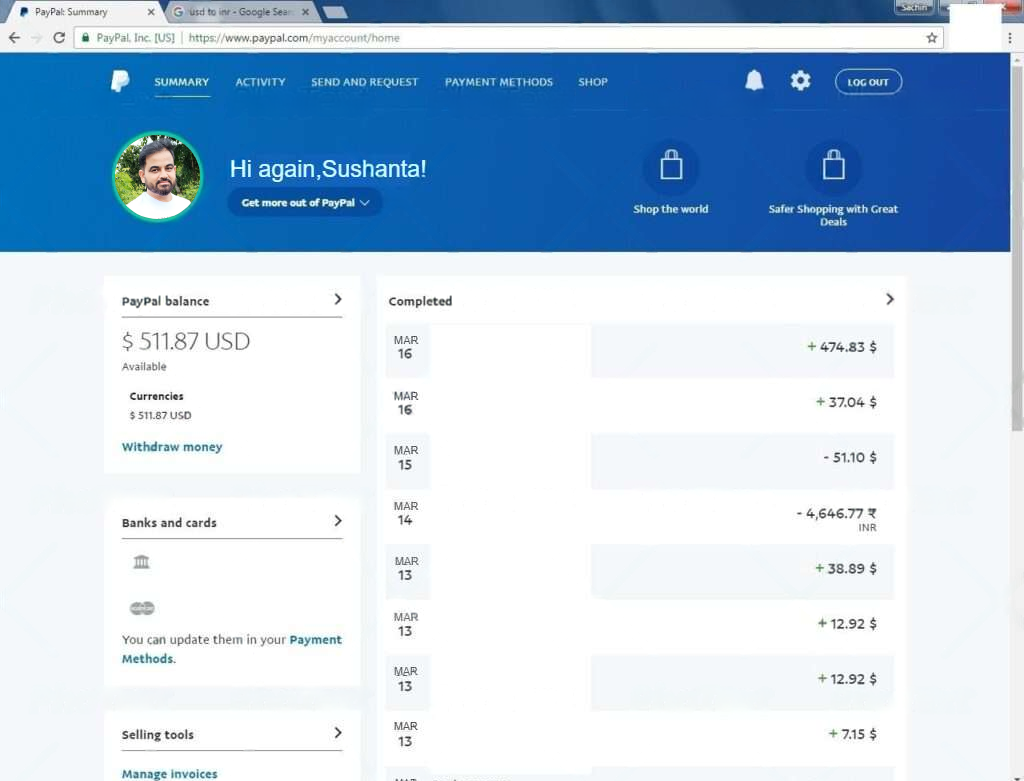Click the Banks and cards heading

[168, 522]
